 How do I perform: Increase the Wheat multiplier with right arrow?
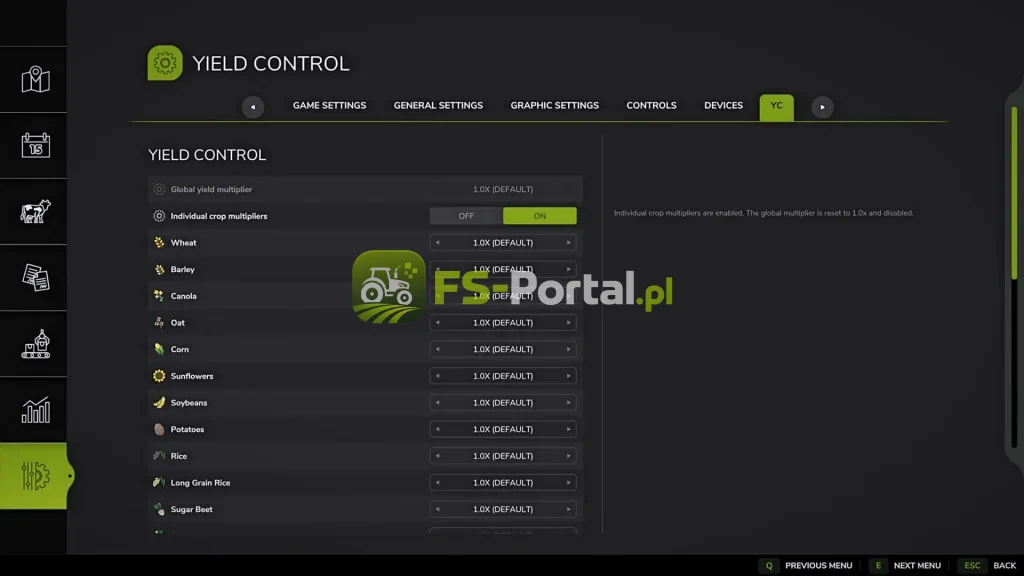[568, 243]
